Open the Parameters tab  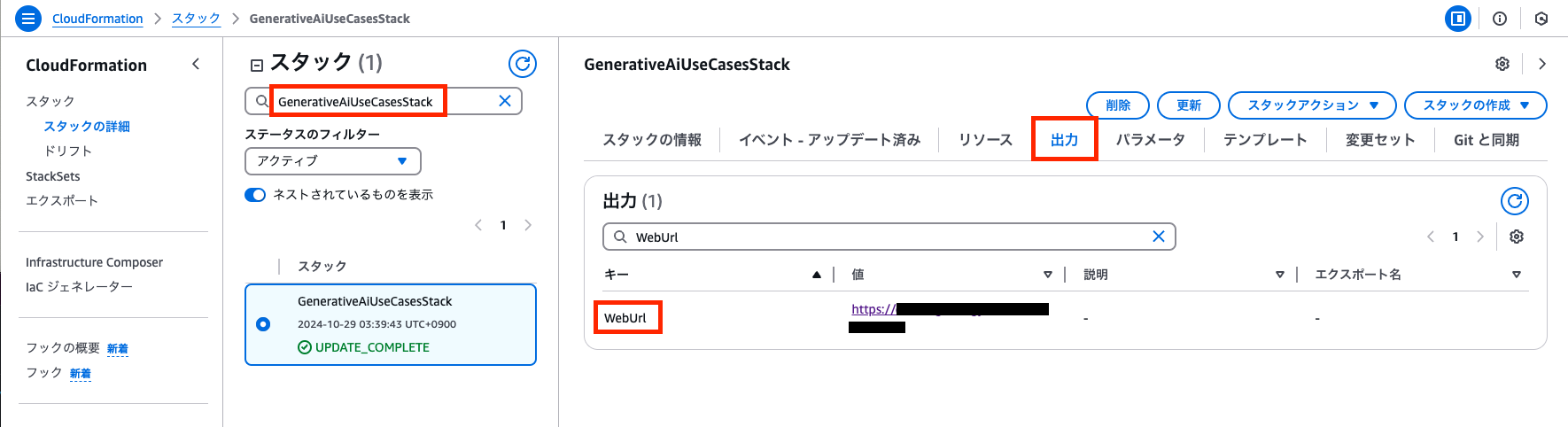[x=1150, y=140]
